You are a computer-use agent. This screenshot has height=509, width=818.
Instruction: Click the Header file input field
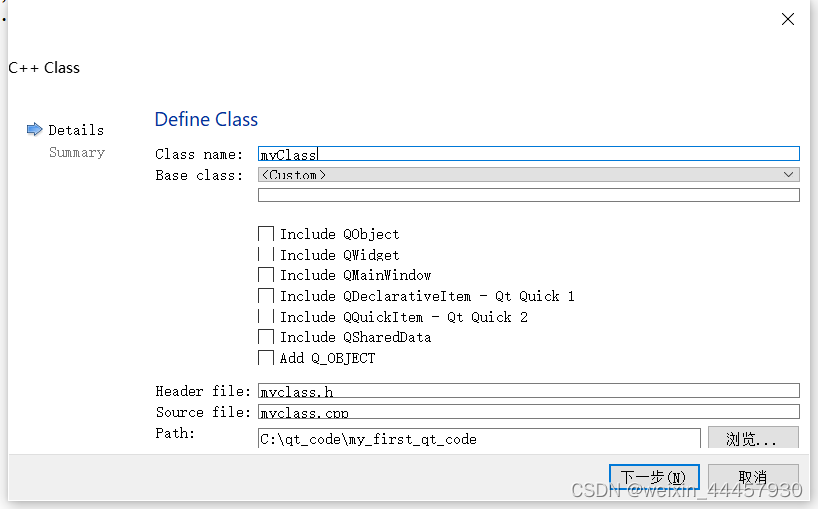click(x=528, y=391)
